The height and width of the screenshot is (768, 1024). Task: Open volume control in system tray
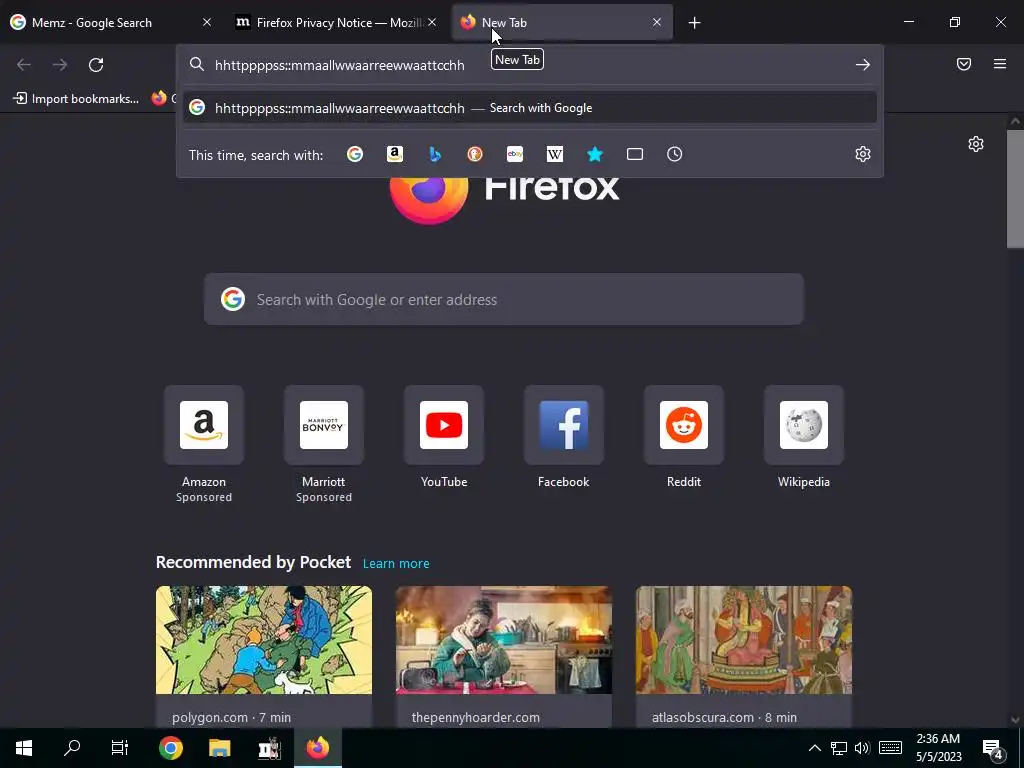coord(862,748)
